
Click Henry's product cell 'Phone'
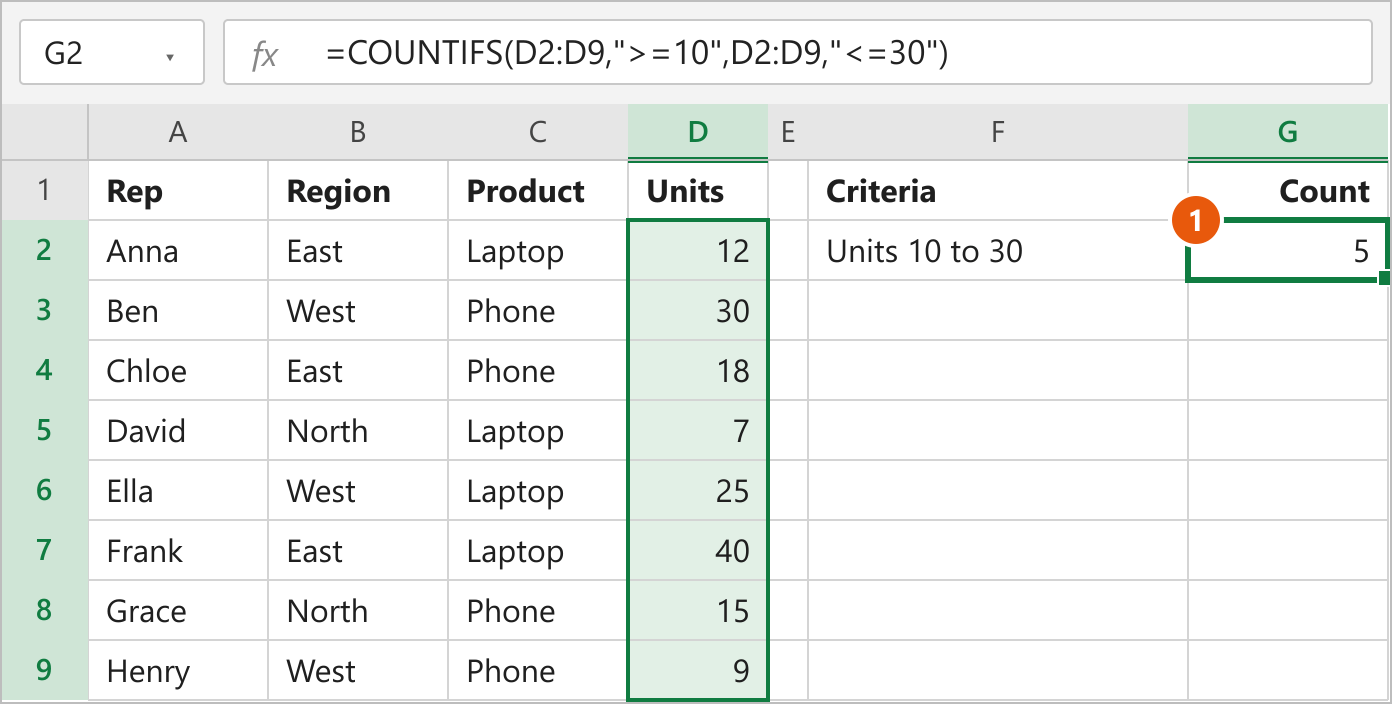click(x=538, y=670)
